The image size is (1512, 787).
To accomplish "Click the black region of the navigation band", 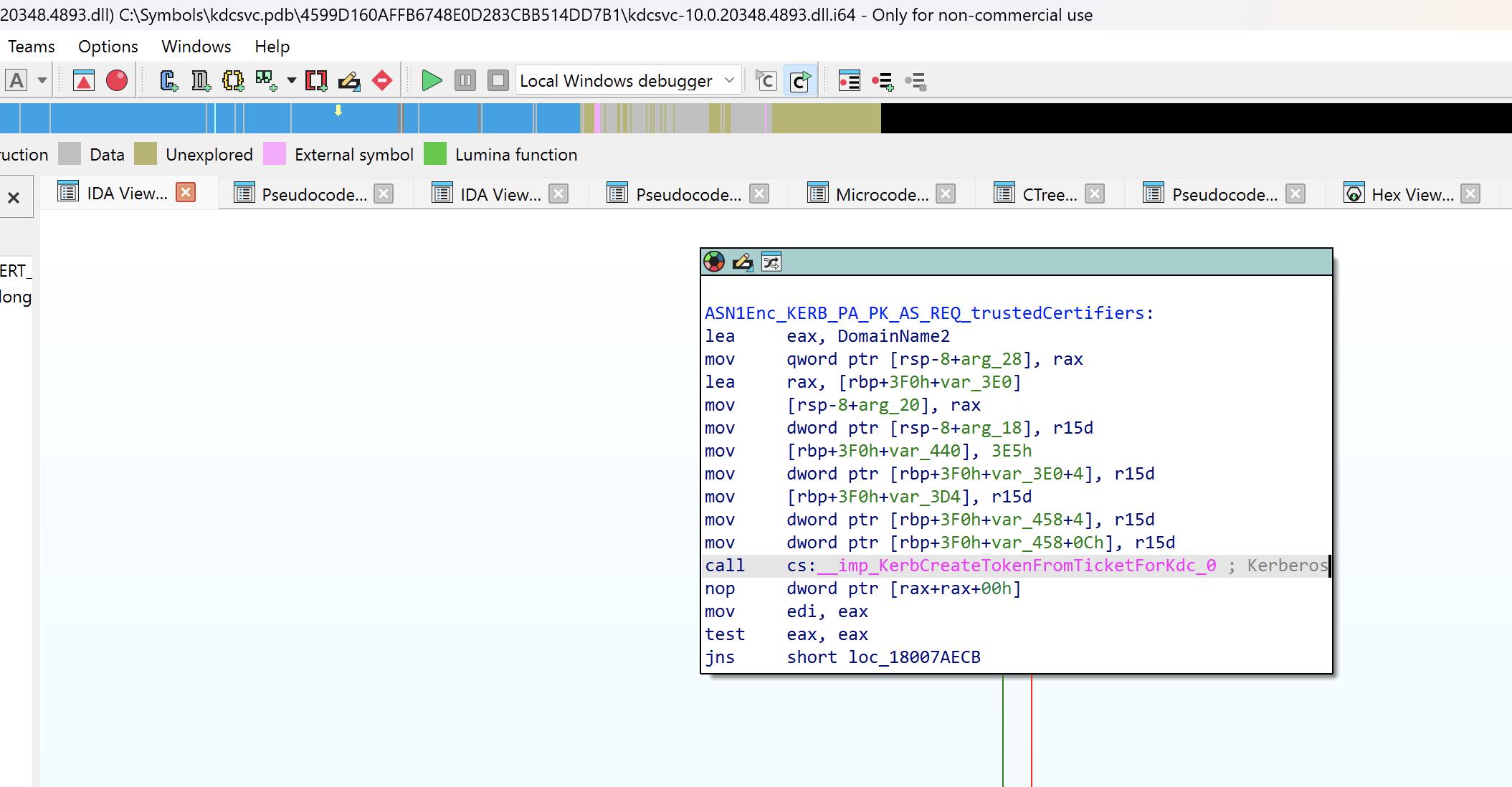I will click(1196, 118).
